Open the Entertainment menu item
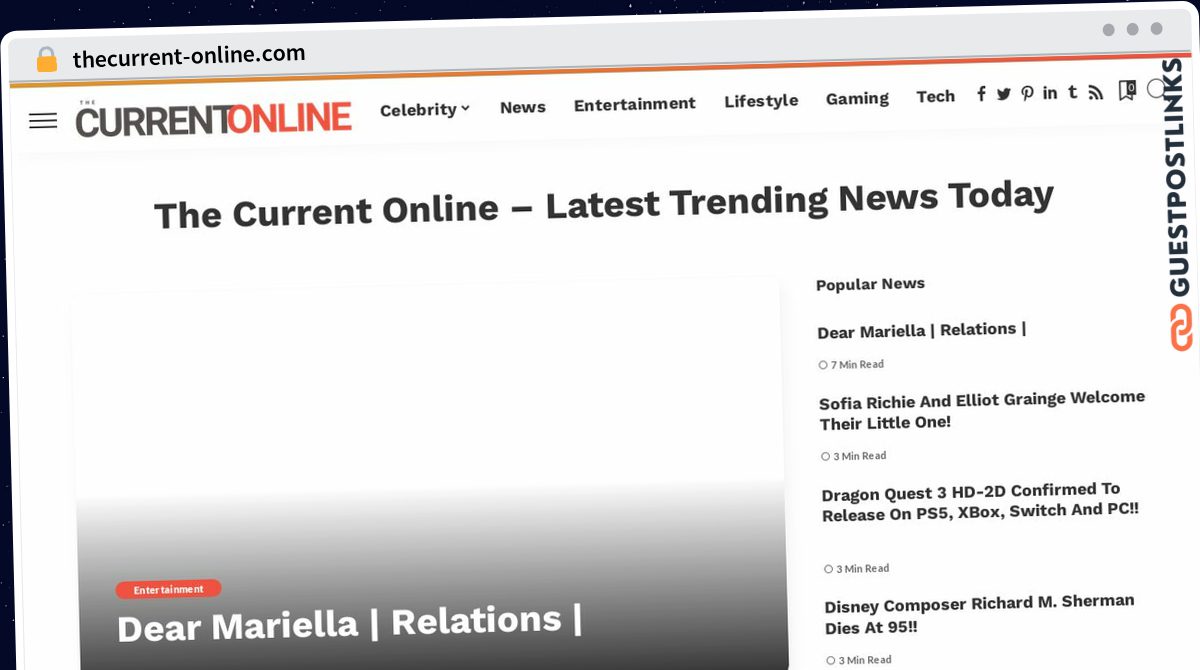 pos(635,104)
